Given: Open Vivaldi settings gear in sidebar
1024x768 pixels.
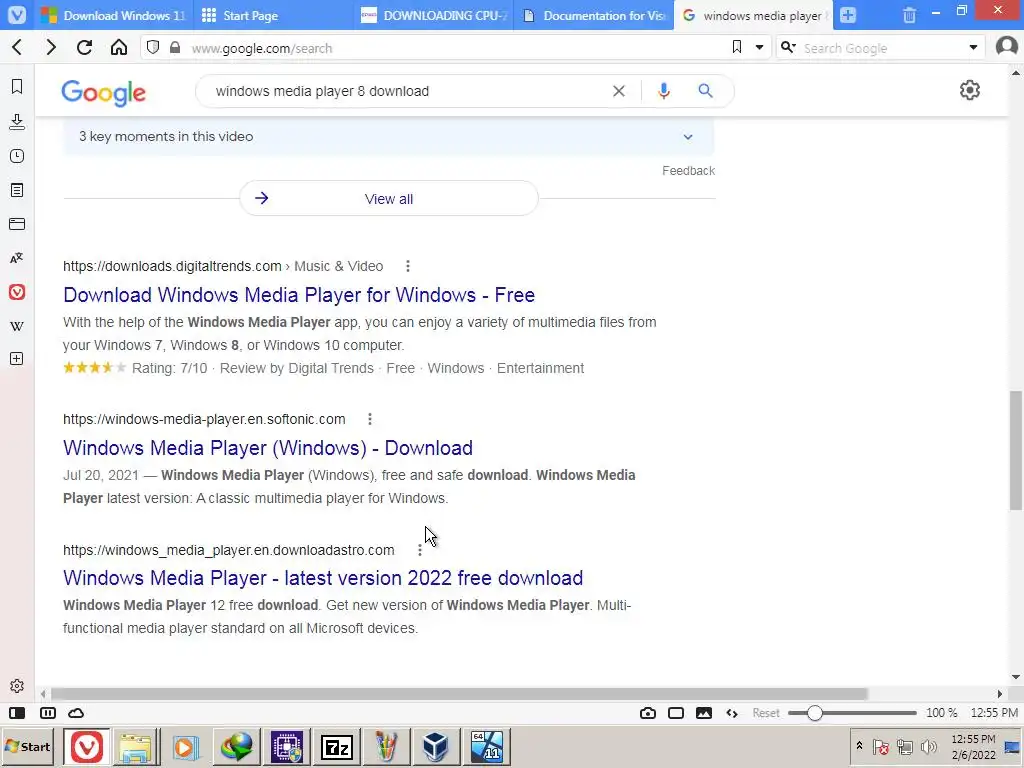Looking at the screenshot, I should (17, 686).
